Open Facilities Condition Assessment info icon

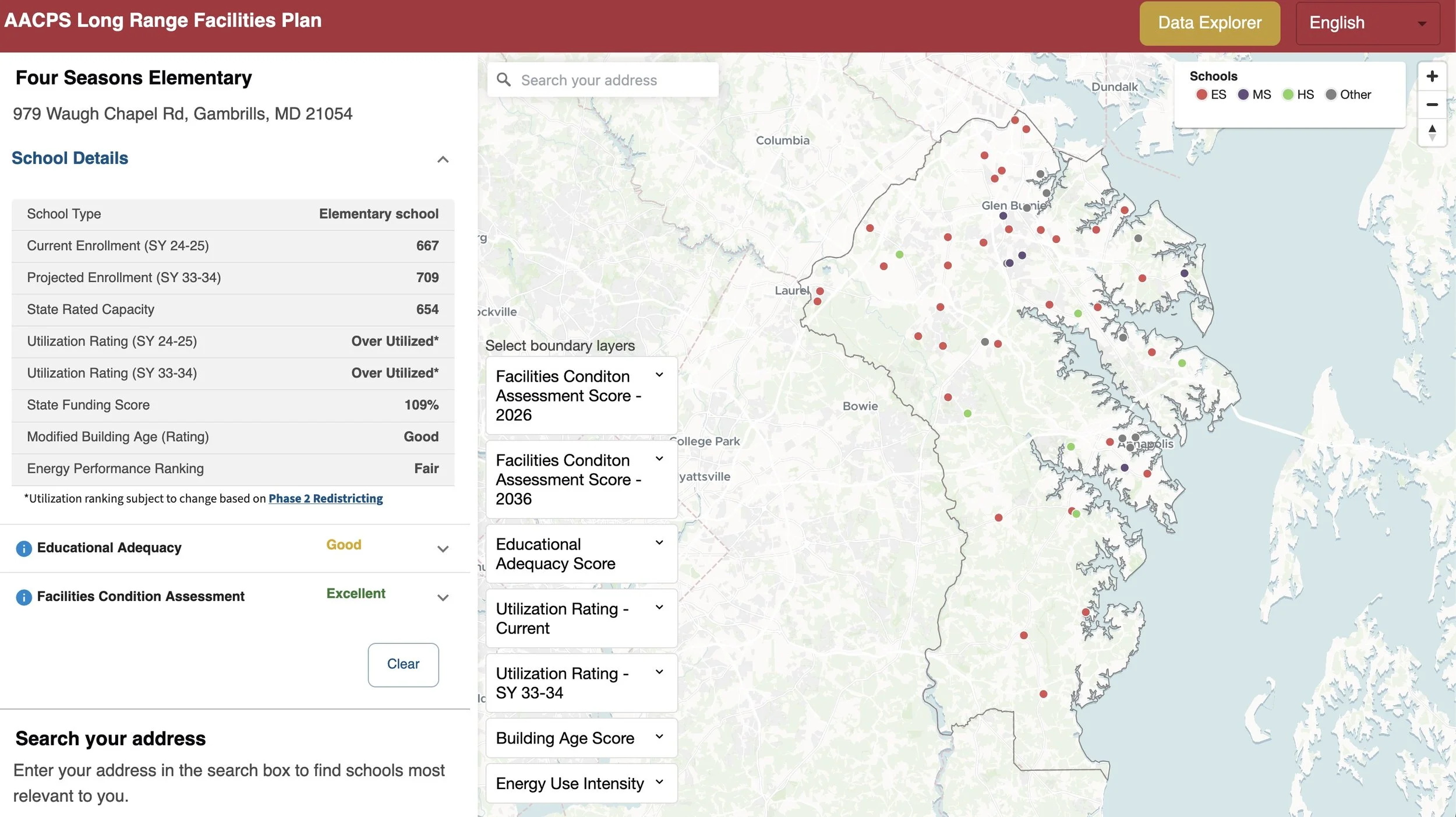[x=24, y=597]
